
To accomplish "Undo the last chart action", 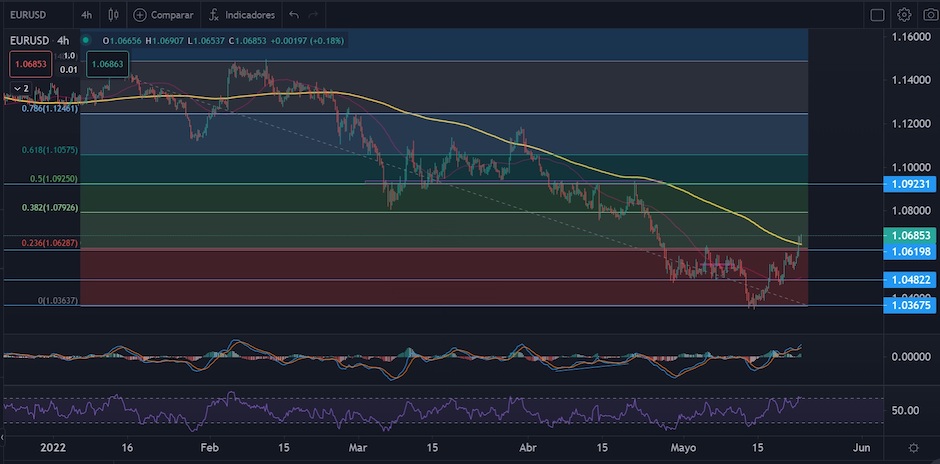I will (x=293, y=15).
